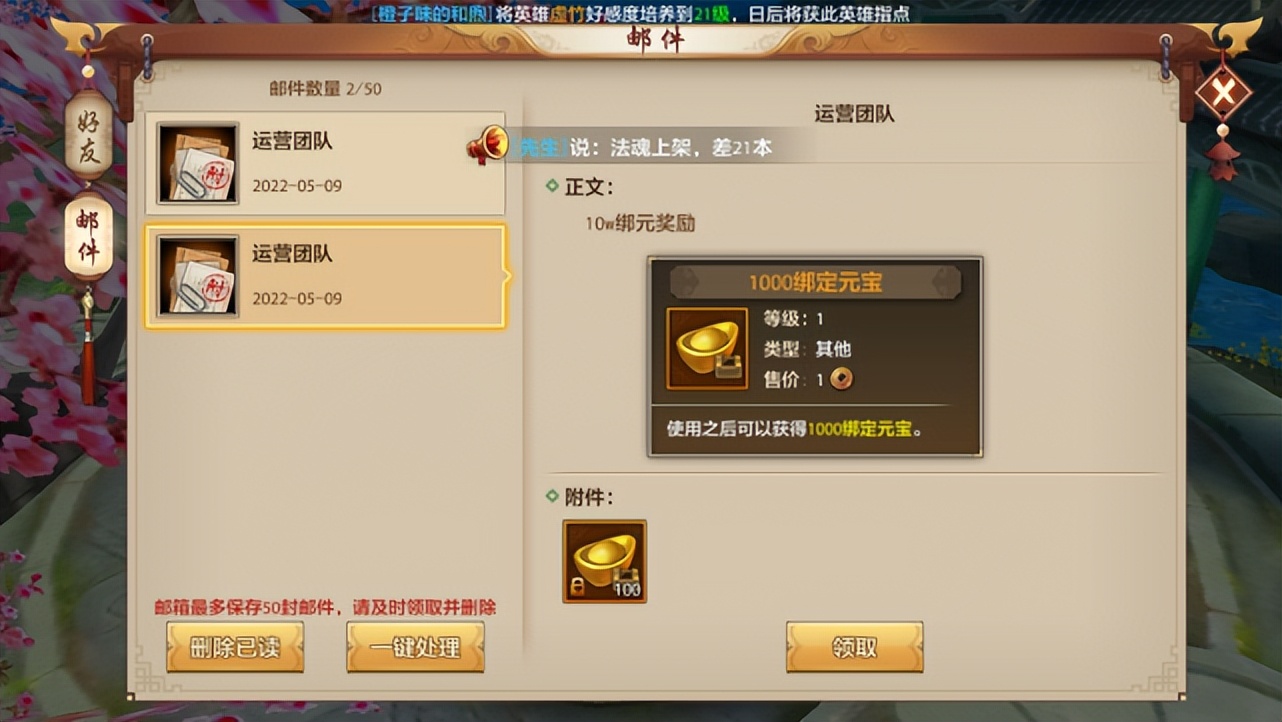Click the gold ingot attachment icon
The height and width of the screenshot is (722, 1282).
point(604,561)
